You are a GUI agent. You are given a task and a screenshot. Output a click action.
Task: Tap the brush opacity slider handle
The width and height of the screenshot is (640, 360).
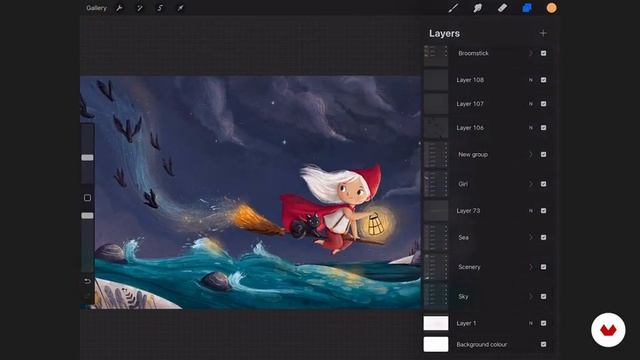[87, 216]
